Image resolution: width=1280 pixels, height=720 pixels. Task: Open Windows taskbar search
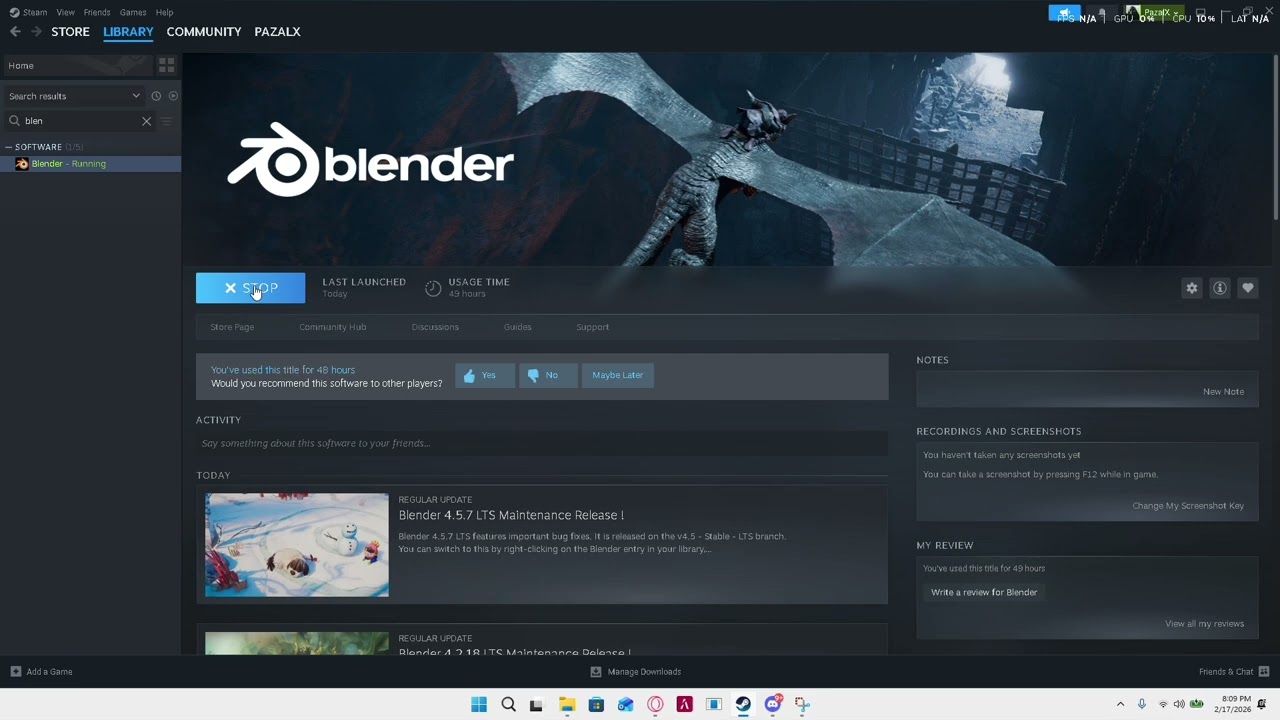508,705
